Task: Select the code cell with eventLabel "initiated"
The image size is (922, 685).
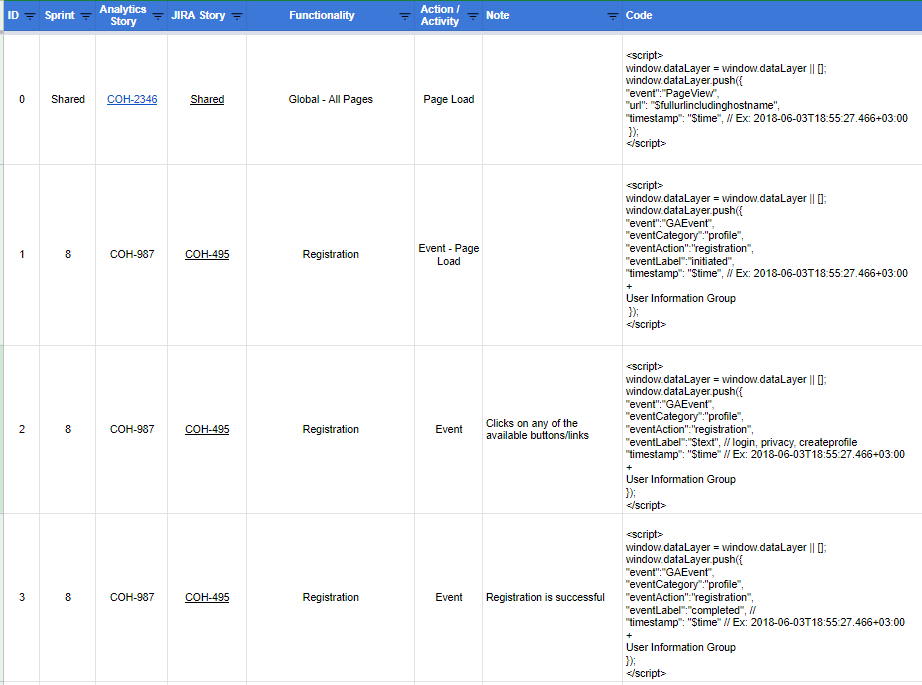Action: [772, 255]
